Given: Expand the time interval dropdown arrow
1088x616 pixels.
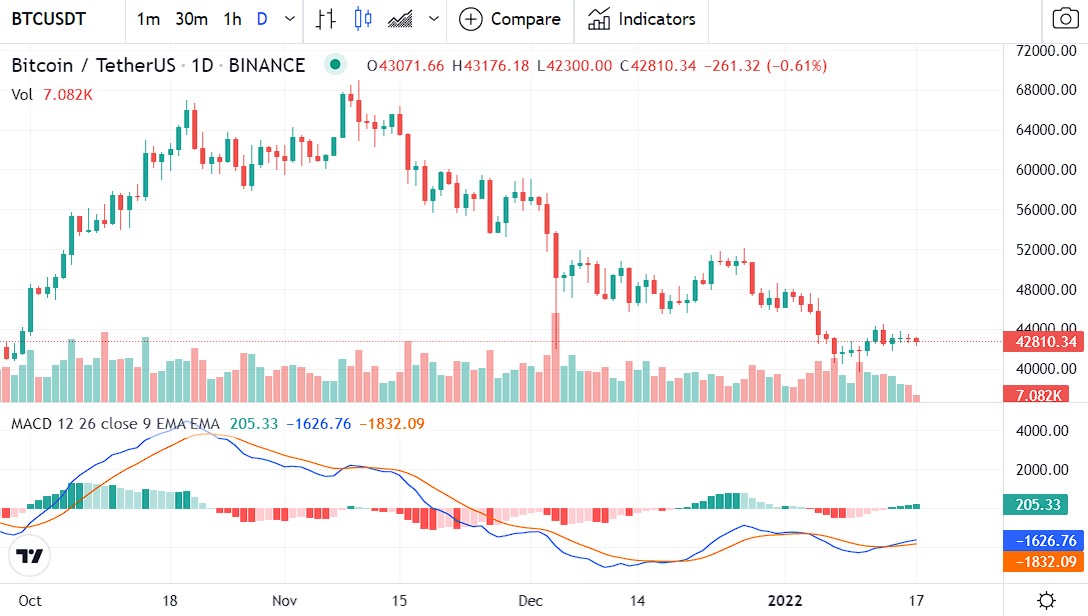Looking at the screenshot, I should pyautogui.click(x=290, y=19).
